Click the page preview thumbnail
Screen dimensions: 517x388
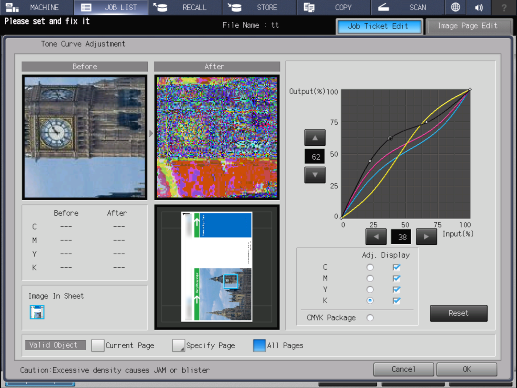tap(217, 267)
